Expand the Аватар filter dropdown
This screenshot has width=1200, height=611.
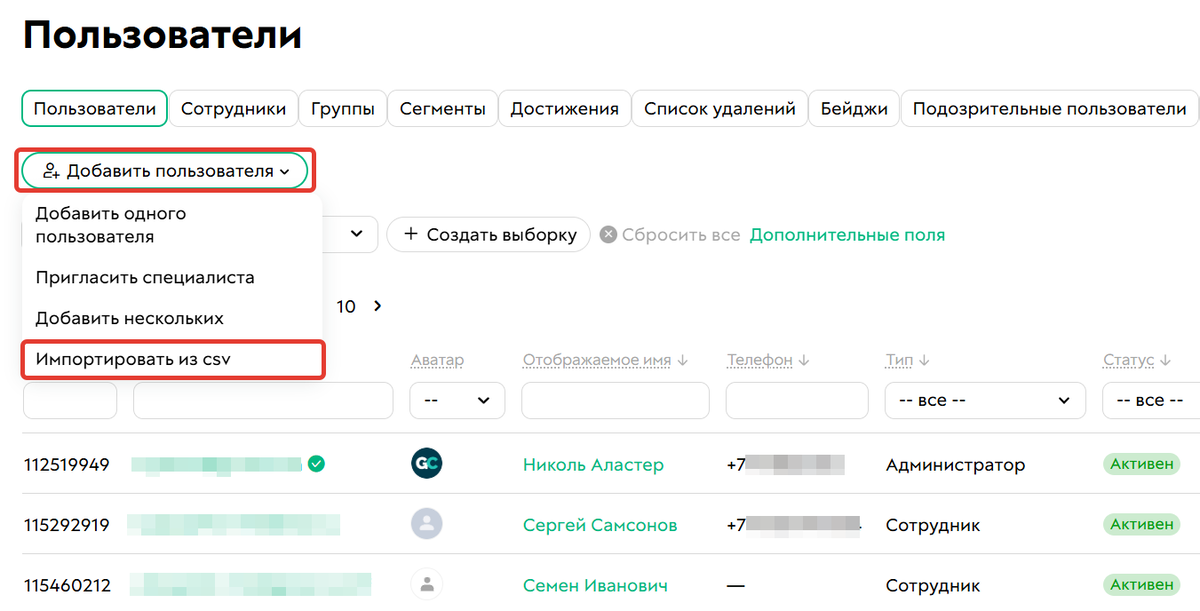click(457, 400)
